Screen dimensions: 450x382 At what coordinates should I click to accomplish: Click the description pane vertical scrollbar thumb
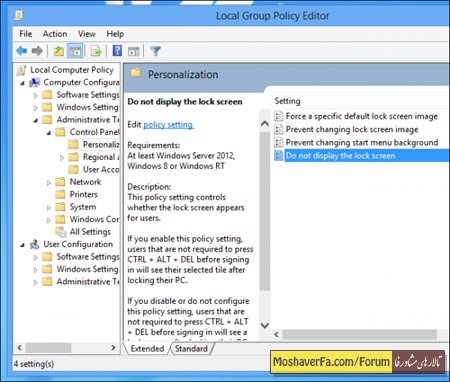(265, 211)
